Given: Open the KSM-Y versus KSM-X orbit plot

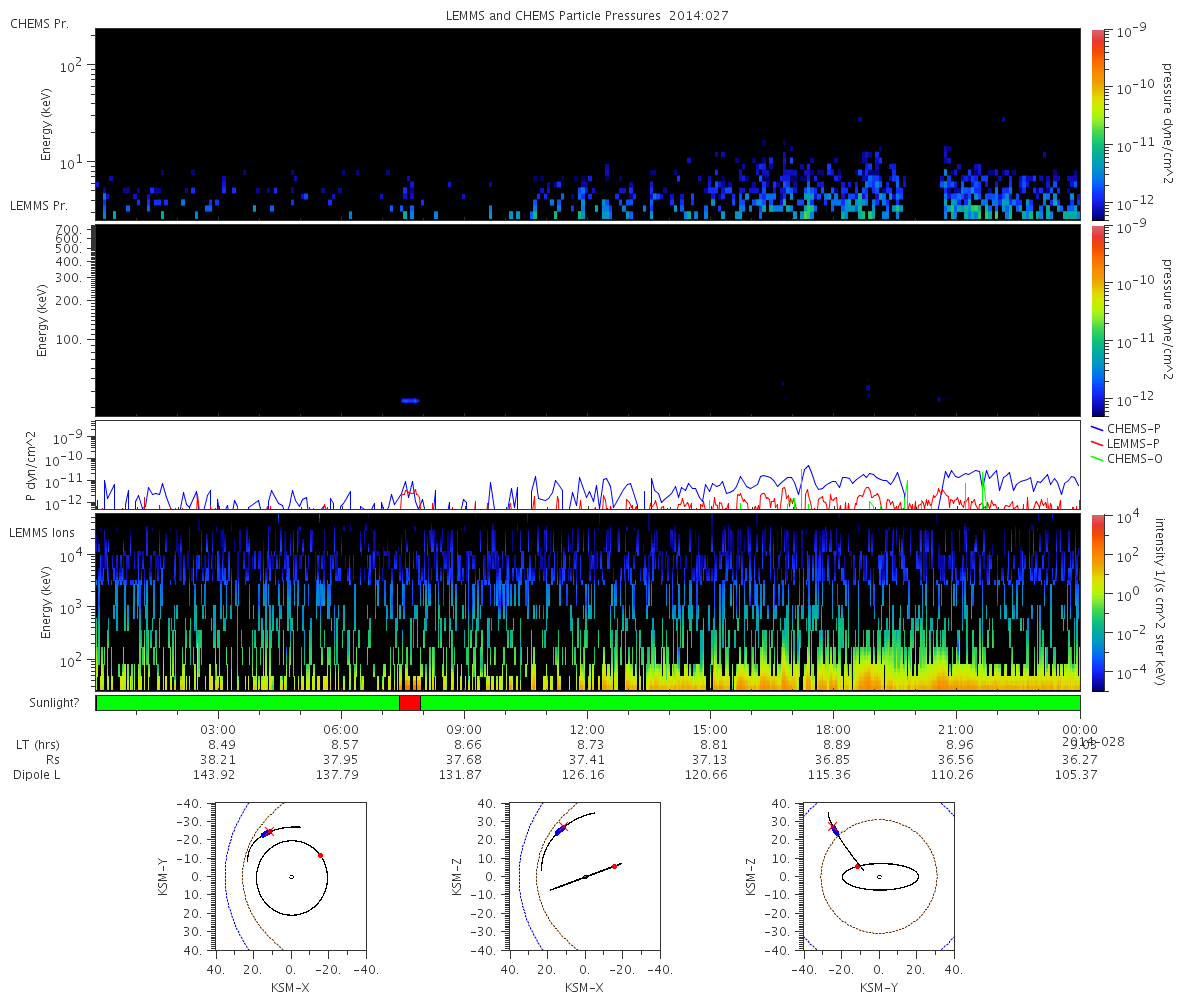Looking at the screenshot, I should (x=291, y=877).
